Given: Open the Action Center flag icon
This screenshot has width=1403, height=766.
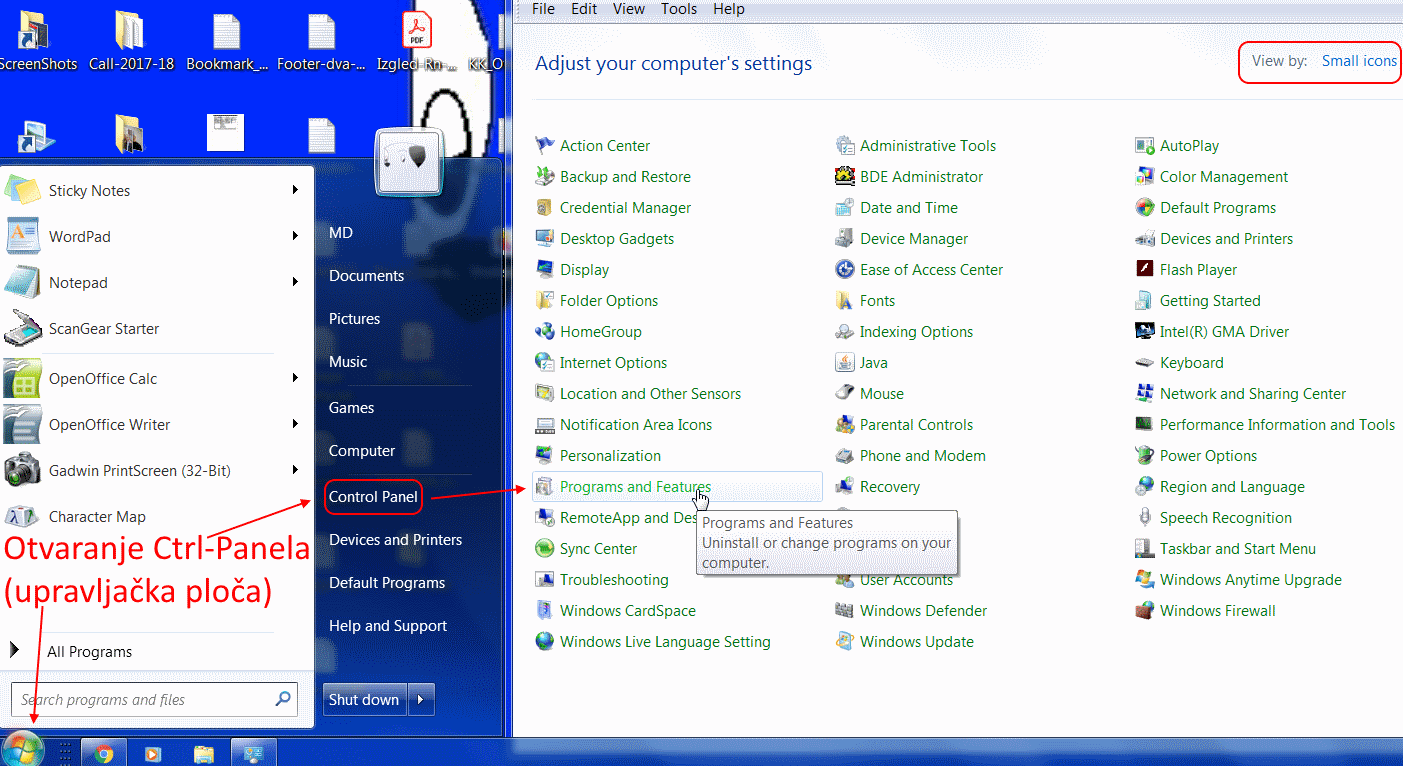Looking at the screenshot, I should tap(544, 145).
